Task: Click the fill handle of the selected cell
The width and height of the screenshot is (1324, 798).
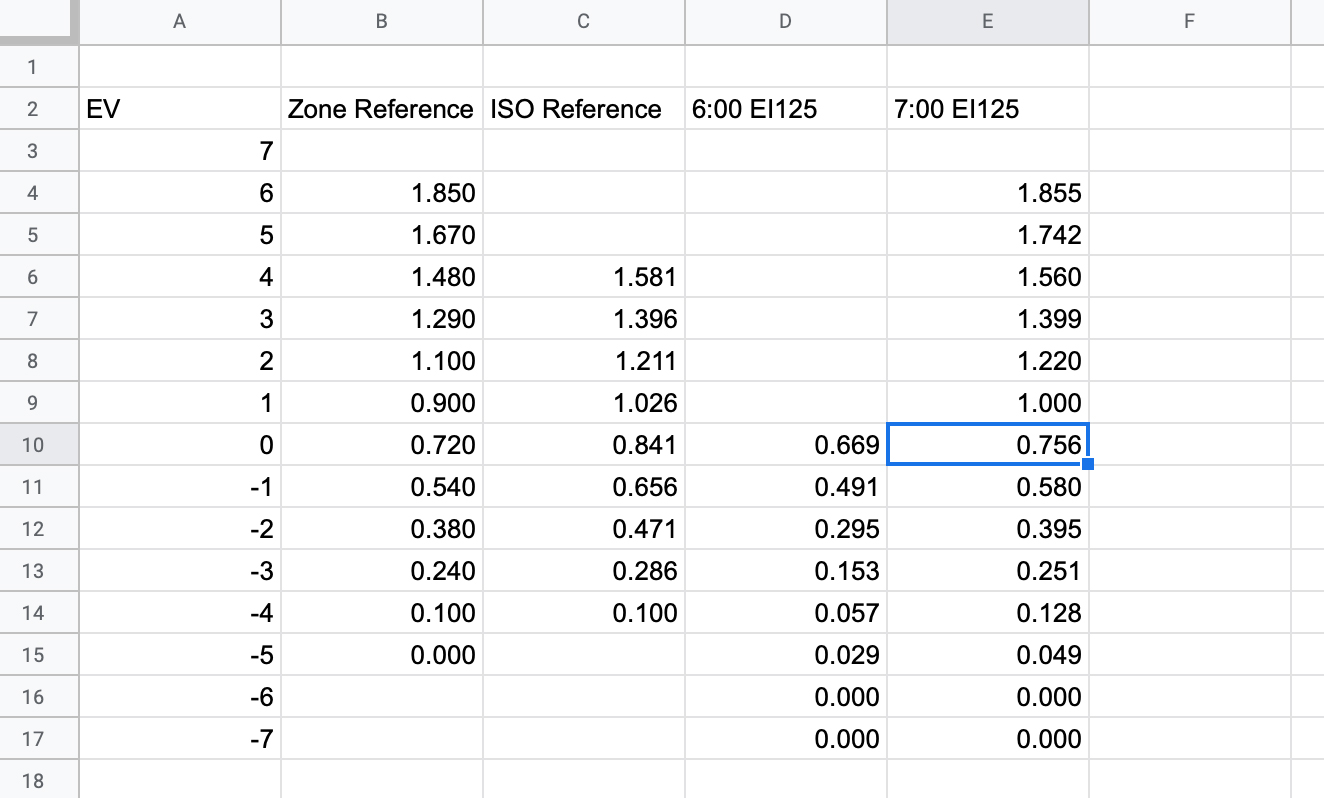Action: pos(1088,464)
